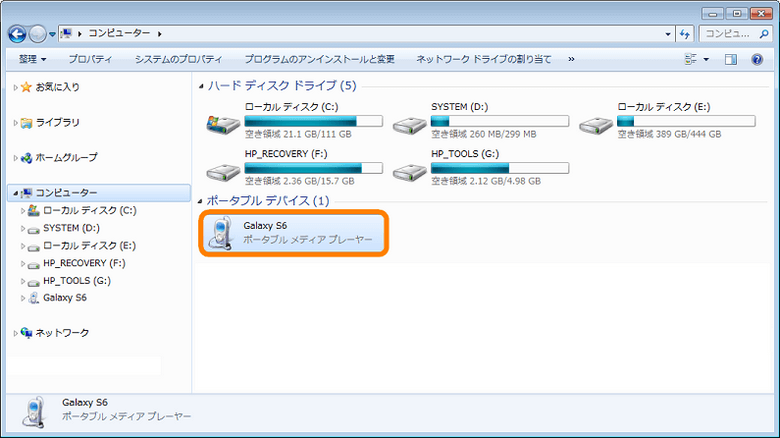The width and height of the screenshot is (780, 438).
Task: Expand the ネットワーク tree node
Action: click(15, 333)
